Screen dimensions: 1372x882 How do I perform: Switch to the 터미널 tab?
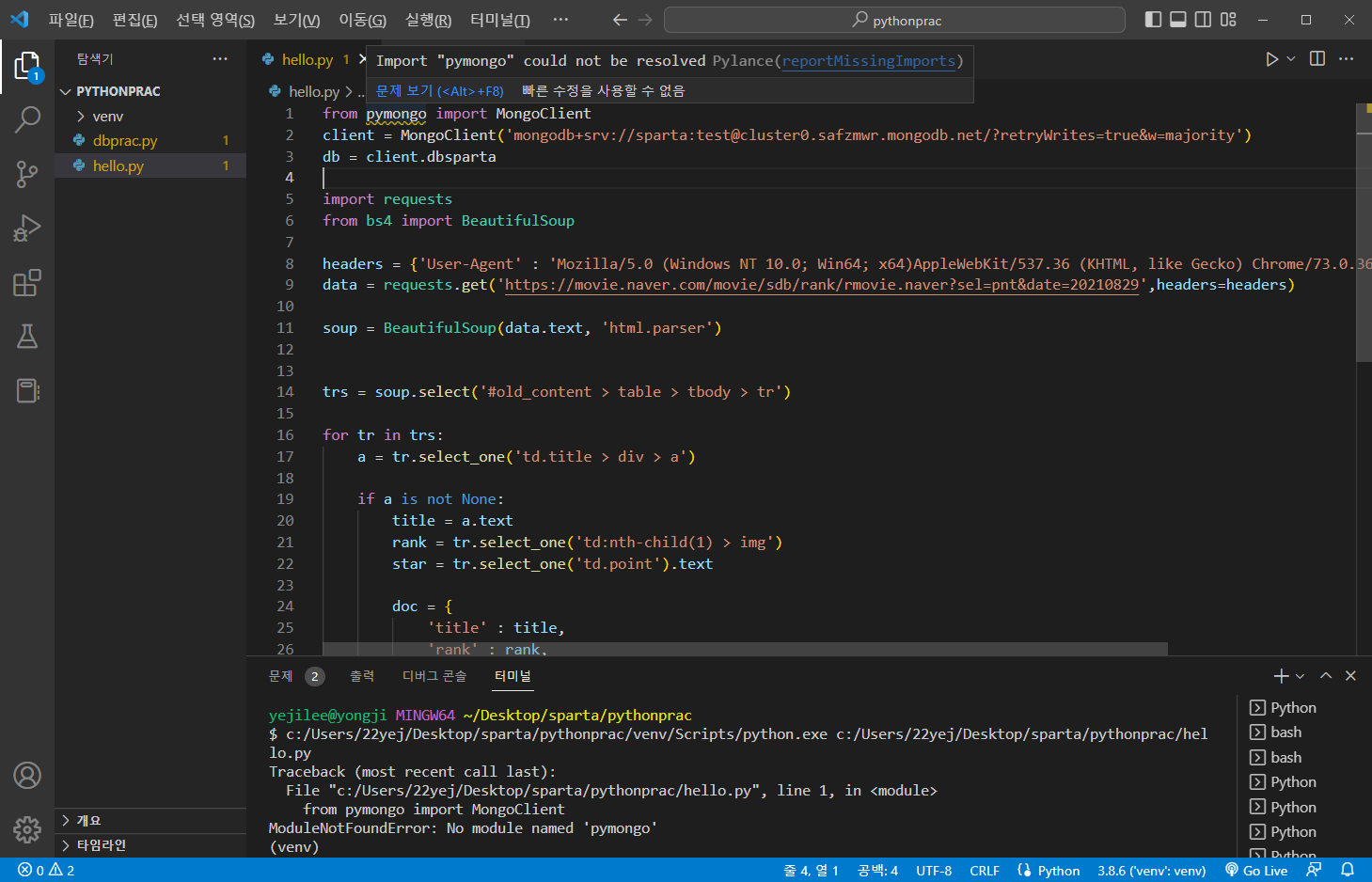pos(513,676)
